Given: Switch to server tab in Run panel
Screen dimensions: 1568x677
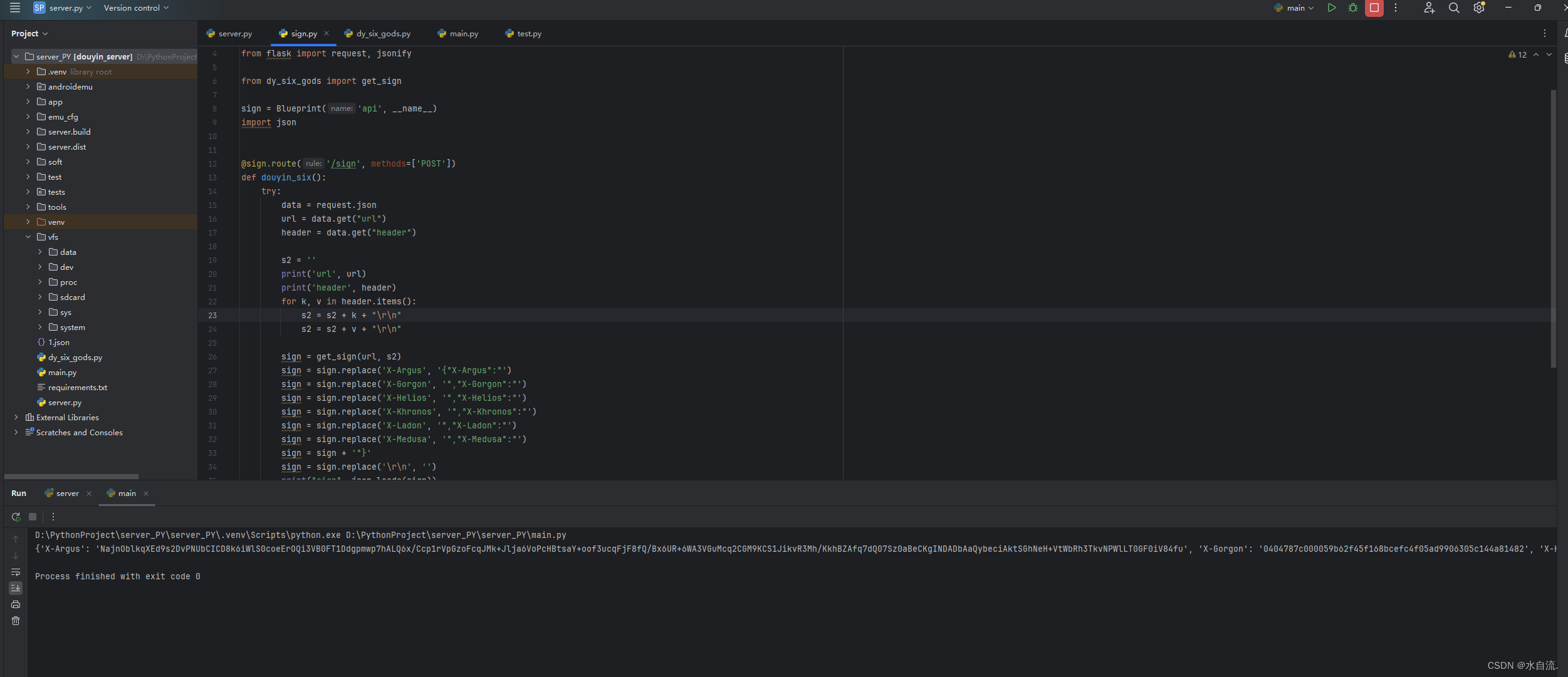Looking at the screenshot, I should [67, 494].
